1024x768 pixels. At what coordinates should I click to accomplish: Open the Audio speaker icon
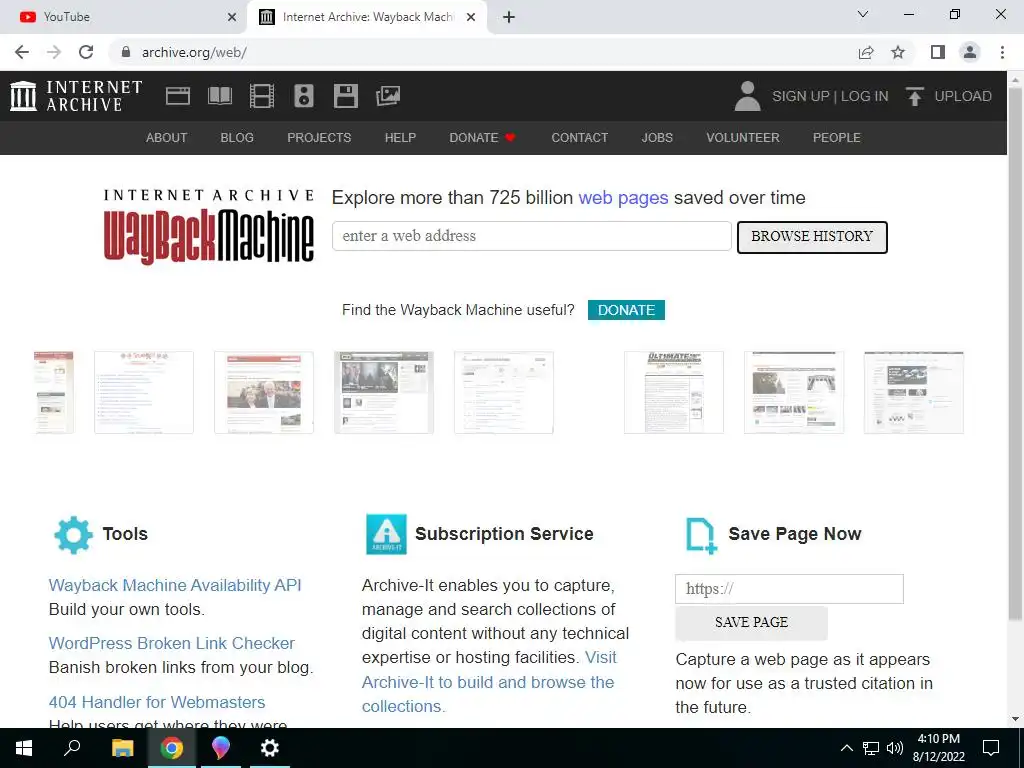304,96
